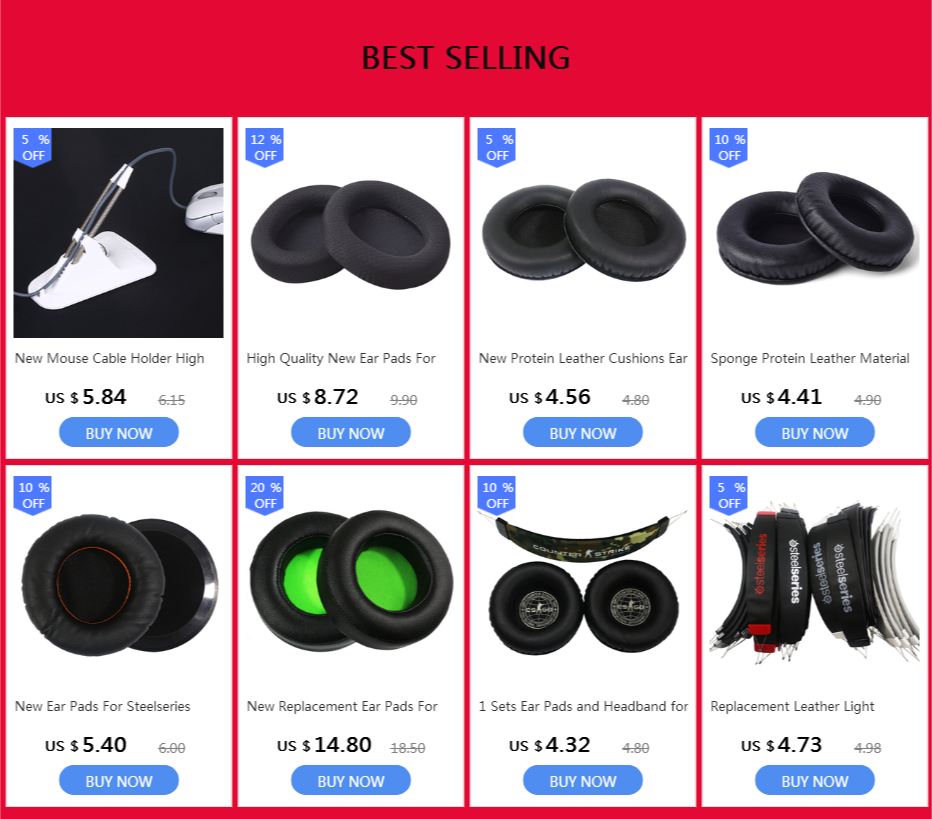Click the 20% OFF discount badge
Screen dimensions: 932x819
click(x=265, y=495)
